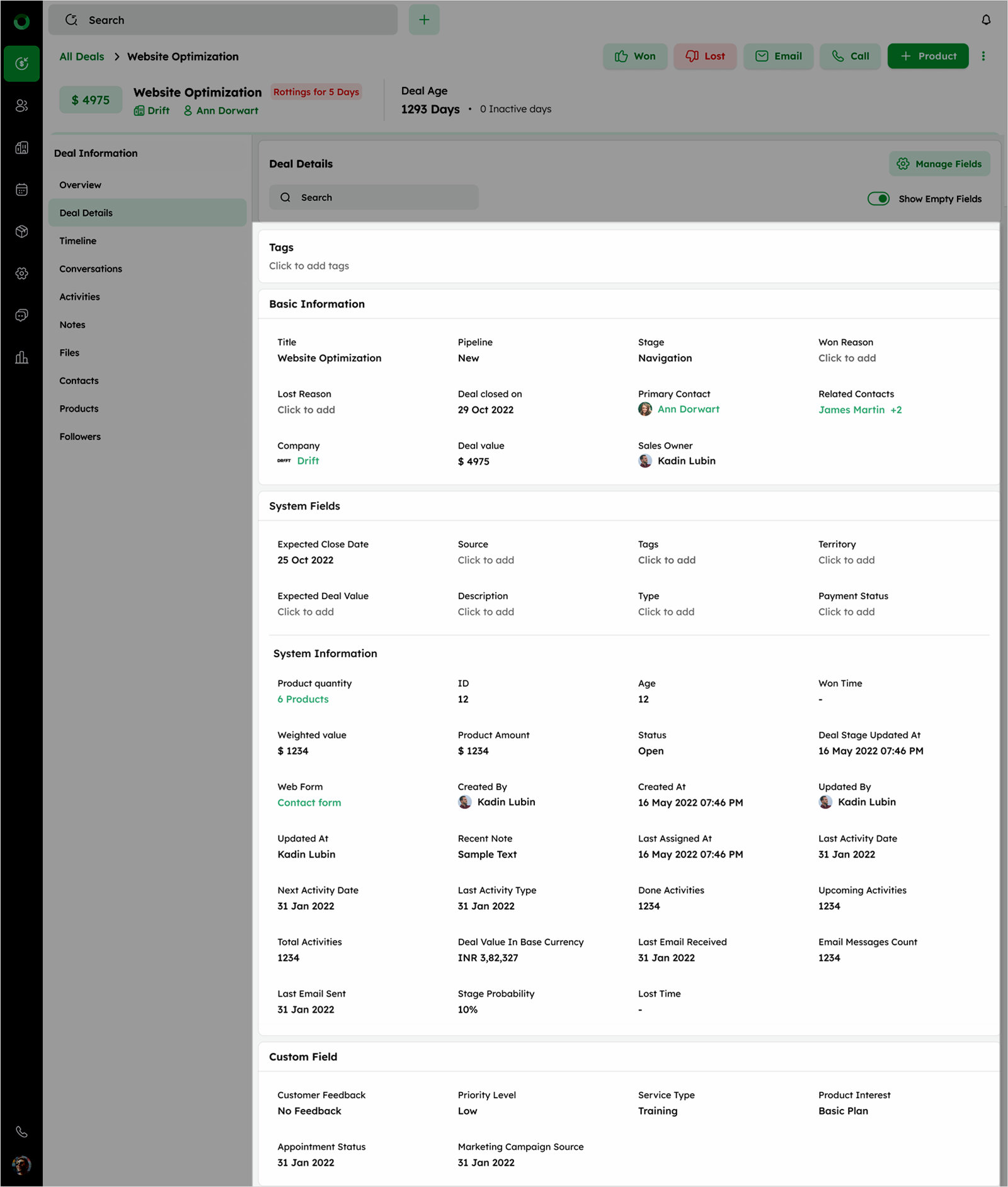Click the Deal Details search field
Image resolution: width=1008 pixels, height=1187 pixels.
(x=374, y=198)
